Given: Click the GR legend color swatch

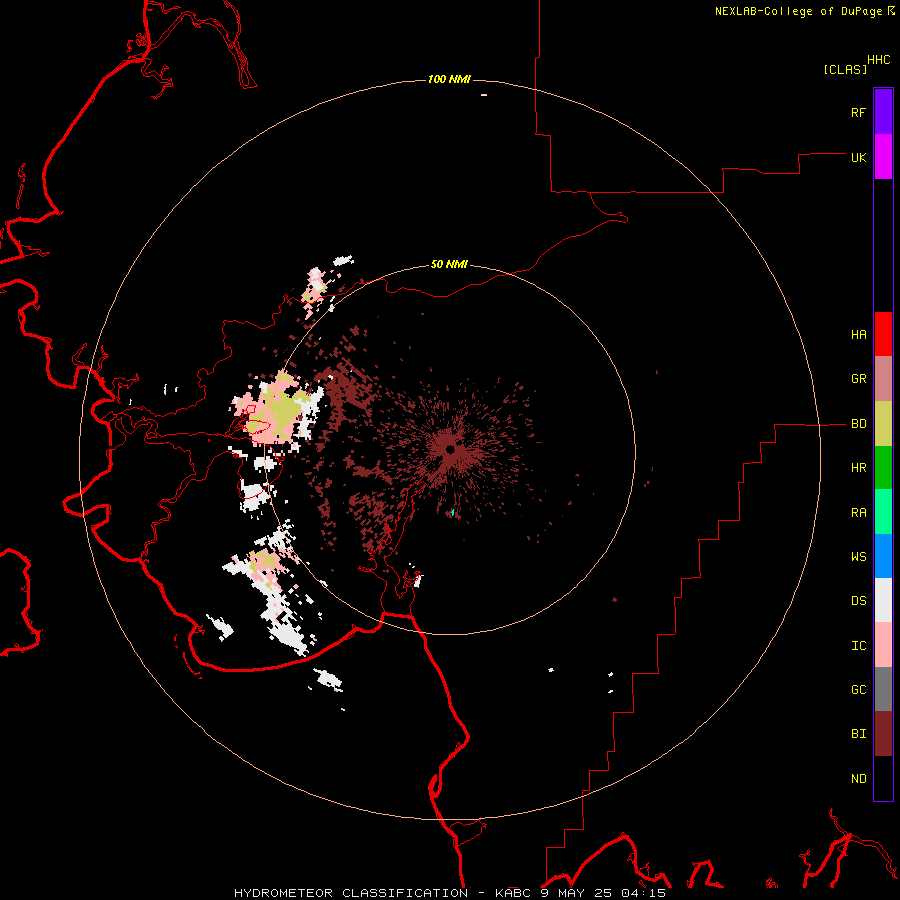Looking at the screenshot, I should 883,379.
